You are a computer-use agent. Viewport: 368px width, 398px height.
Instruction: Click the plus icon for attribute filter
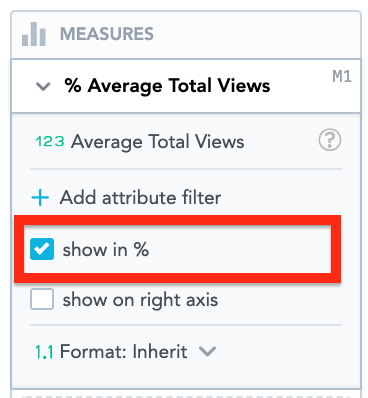pyautogui.click(x=40, y=197)
